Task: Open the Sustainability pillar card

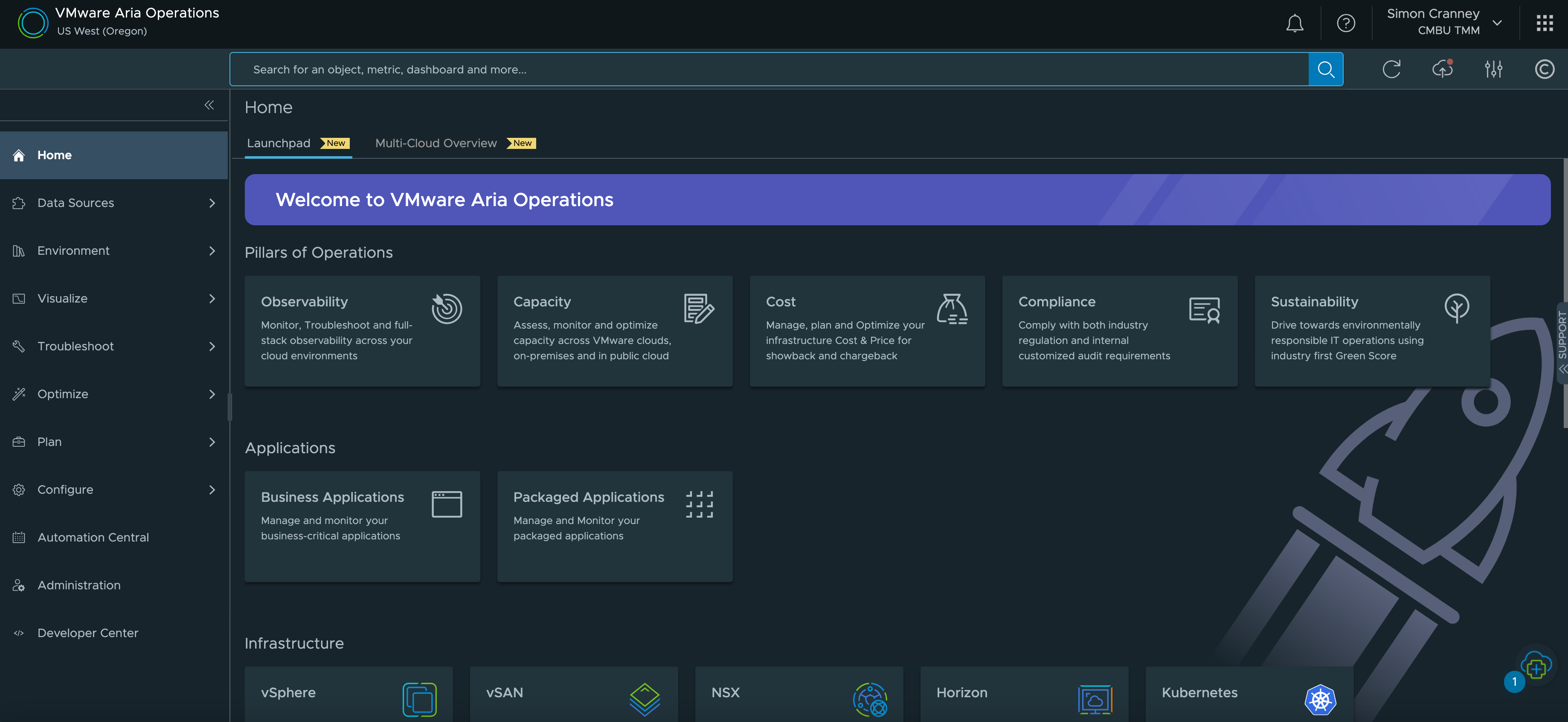Action: (1372, 331)
